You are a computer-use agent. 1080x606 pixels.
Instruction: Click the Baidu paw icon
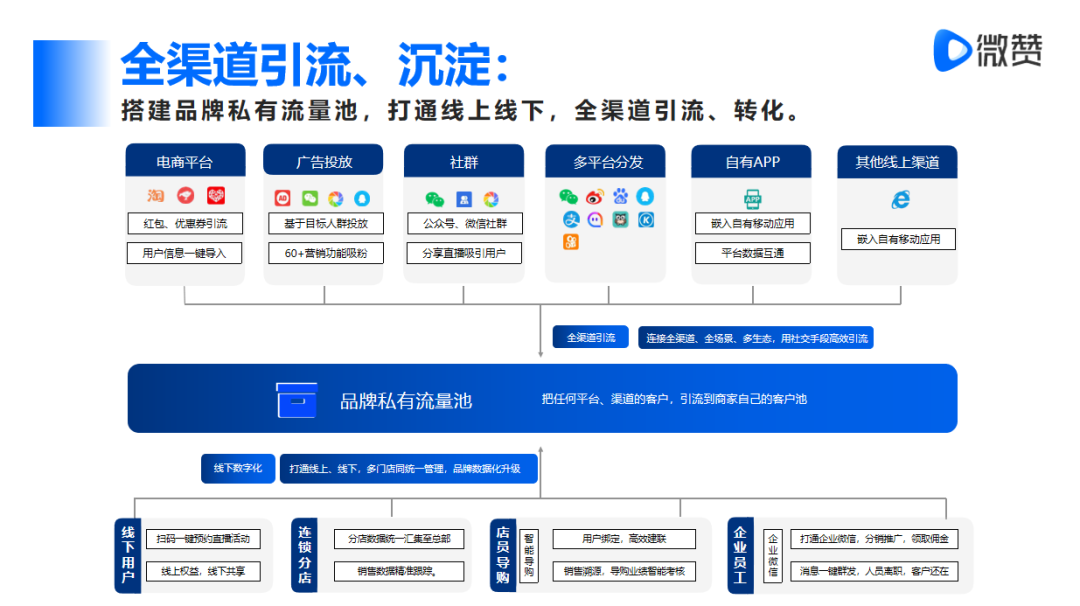(621, 196)
